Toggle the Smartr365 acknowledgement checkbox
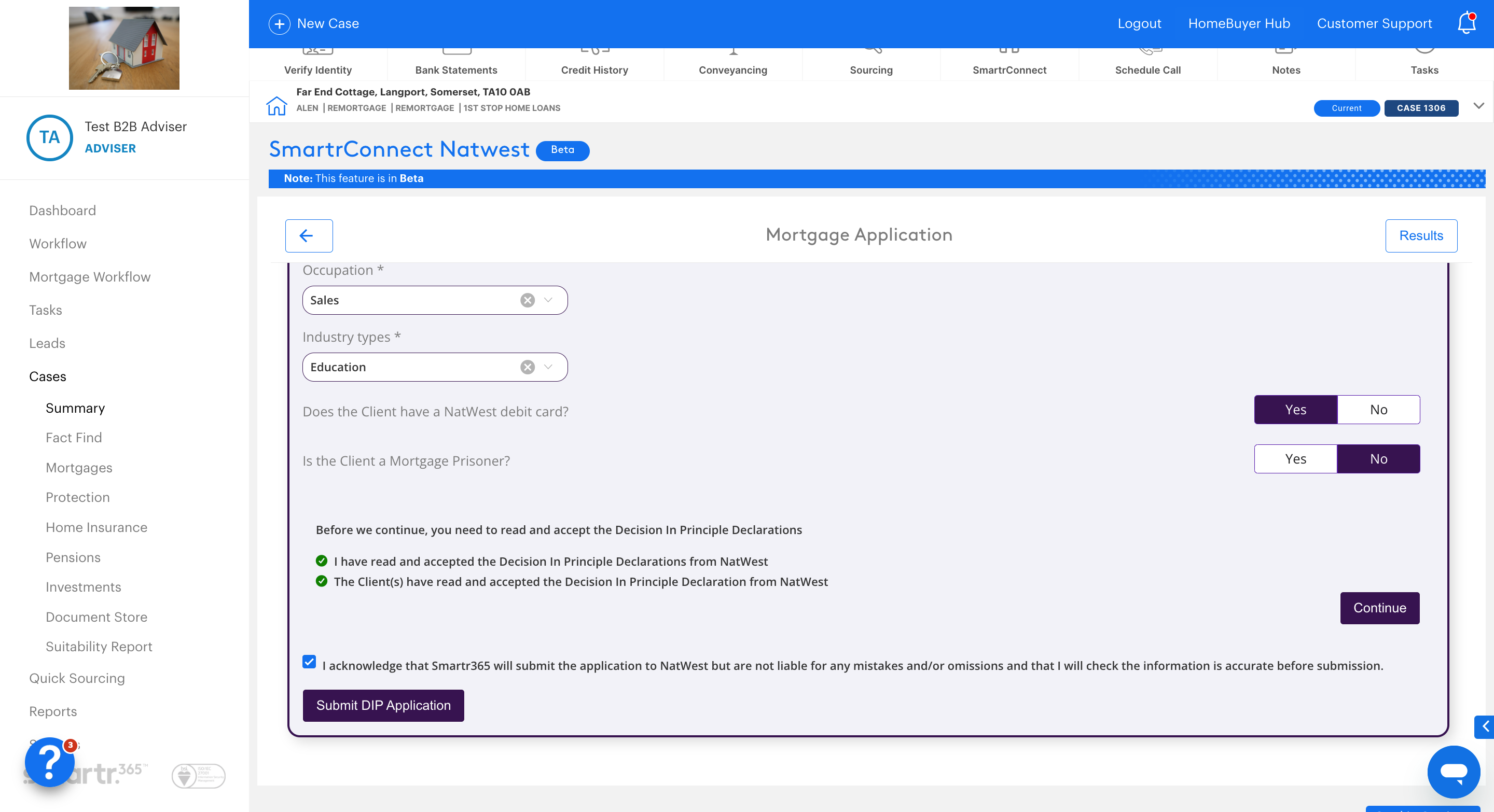The width and height of the screenshot is (1494, 812). click(309, 662)
